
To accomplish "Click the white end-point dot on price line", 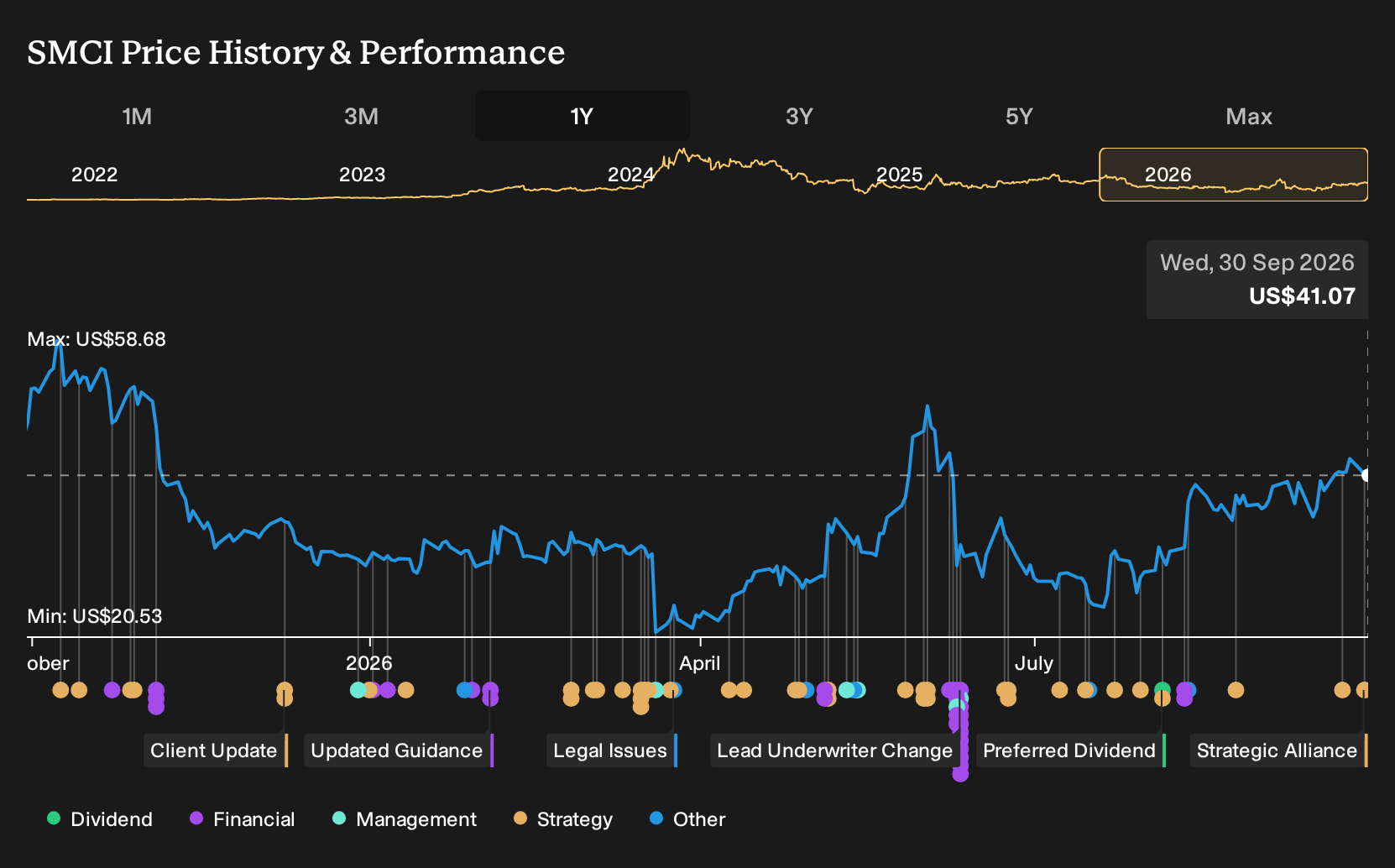I will (x=1366, y=475).
